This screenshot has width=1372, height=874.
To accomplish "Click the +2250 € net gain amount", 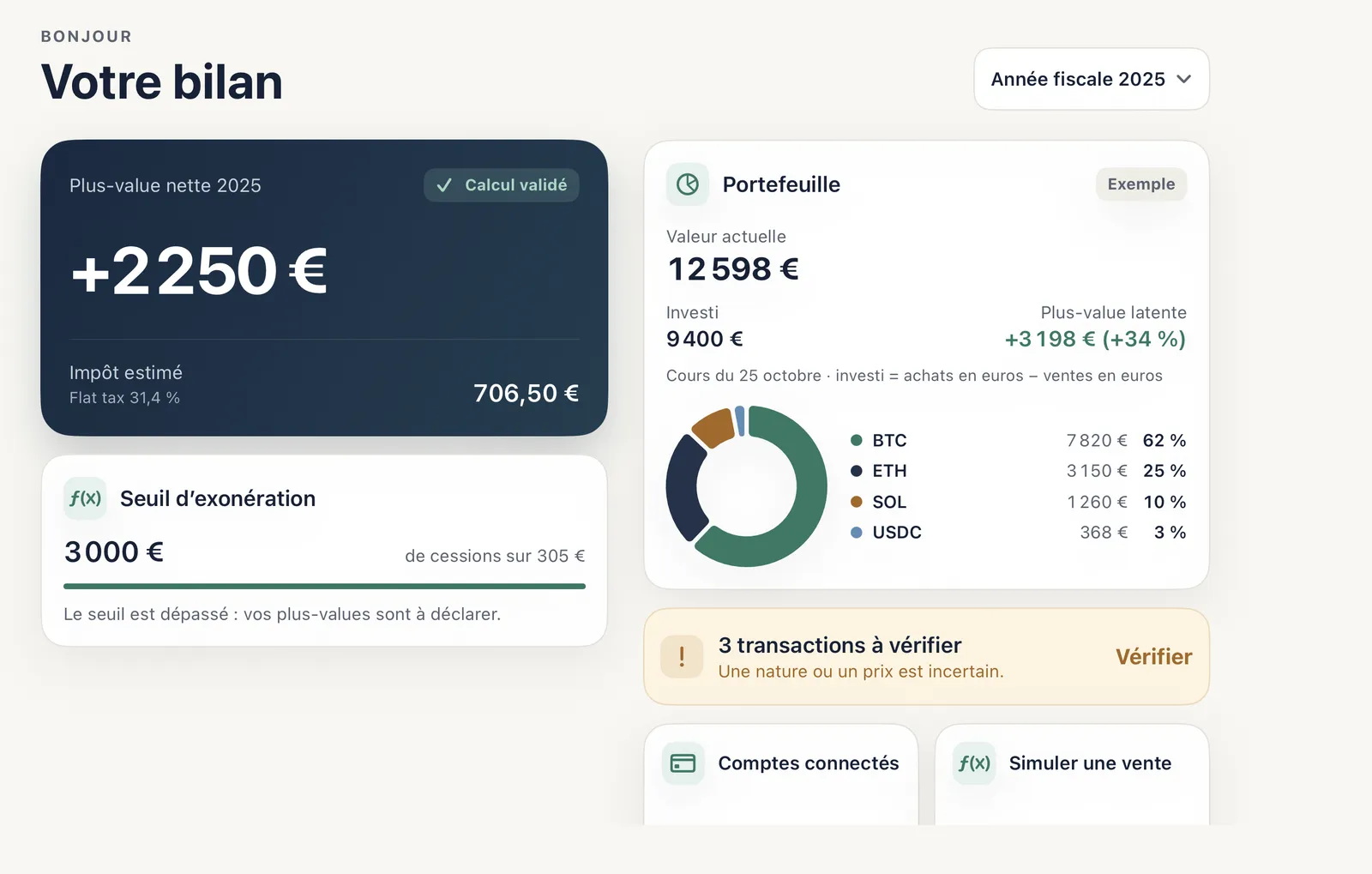I will [x=199, y=271].
